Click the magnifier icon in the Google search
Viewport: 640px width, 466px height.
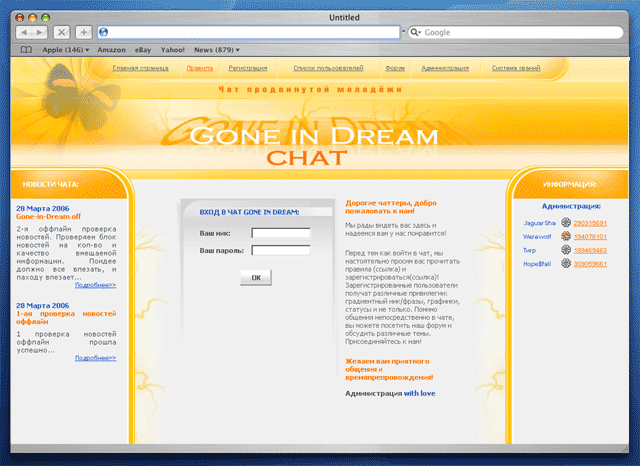click(414, 32)
